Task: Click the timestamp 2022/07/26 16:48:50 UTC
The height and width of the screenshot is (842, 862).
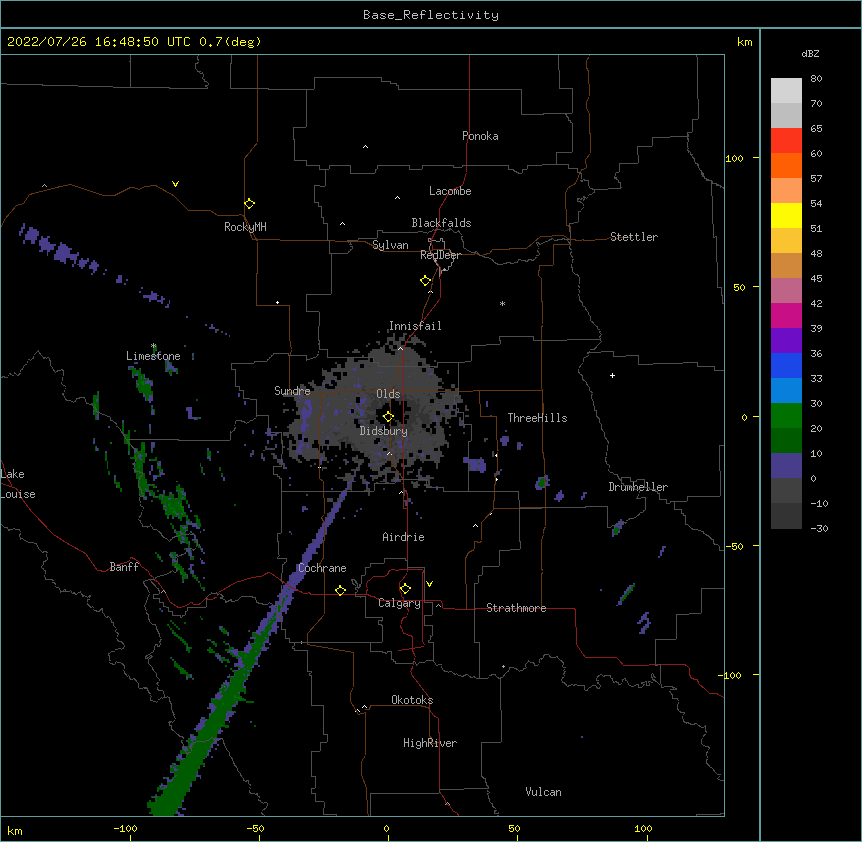Action: [x=99, y=42]
